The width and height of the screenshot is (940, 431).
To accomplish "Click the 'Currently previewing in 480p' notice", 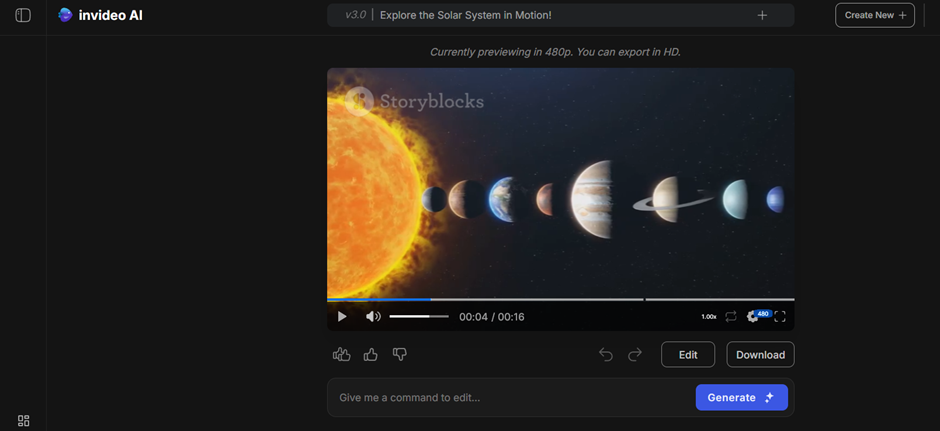I will pos(555,52).
